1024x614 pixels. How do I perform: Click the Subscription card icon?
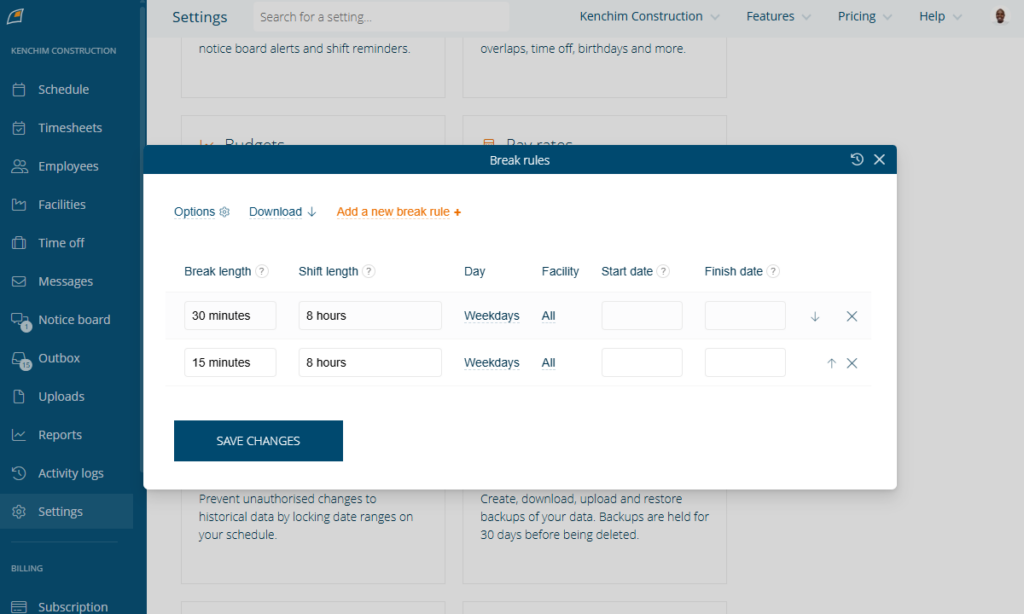(x=19, y=607)
